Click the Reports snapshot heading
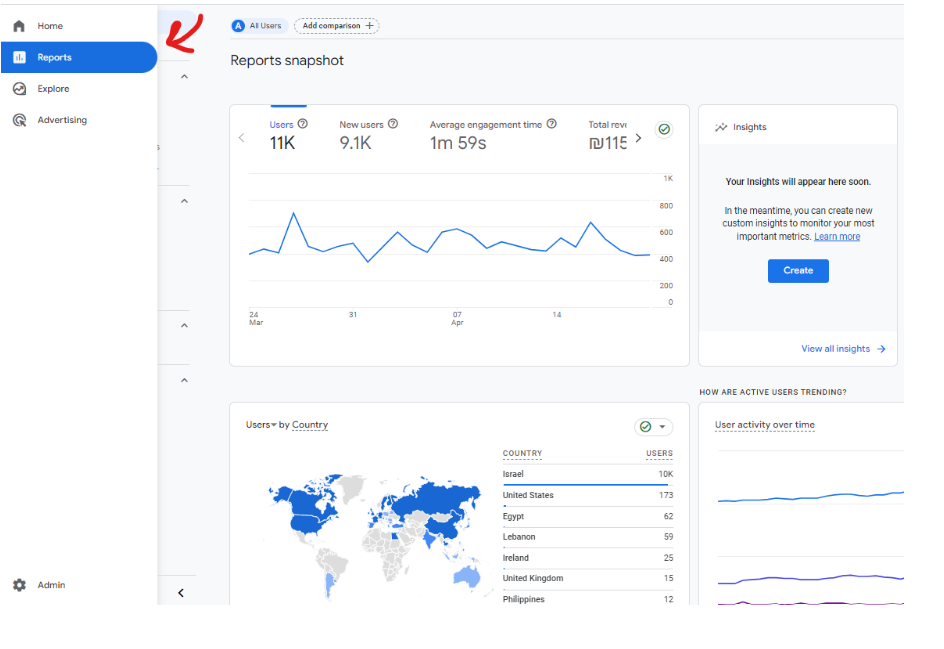Image resolution: width=944 pixels, height=649 pixels. pos(287,60)
